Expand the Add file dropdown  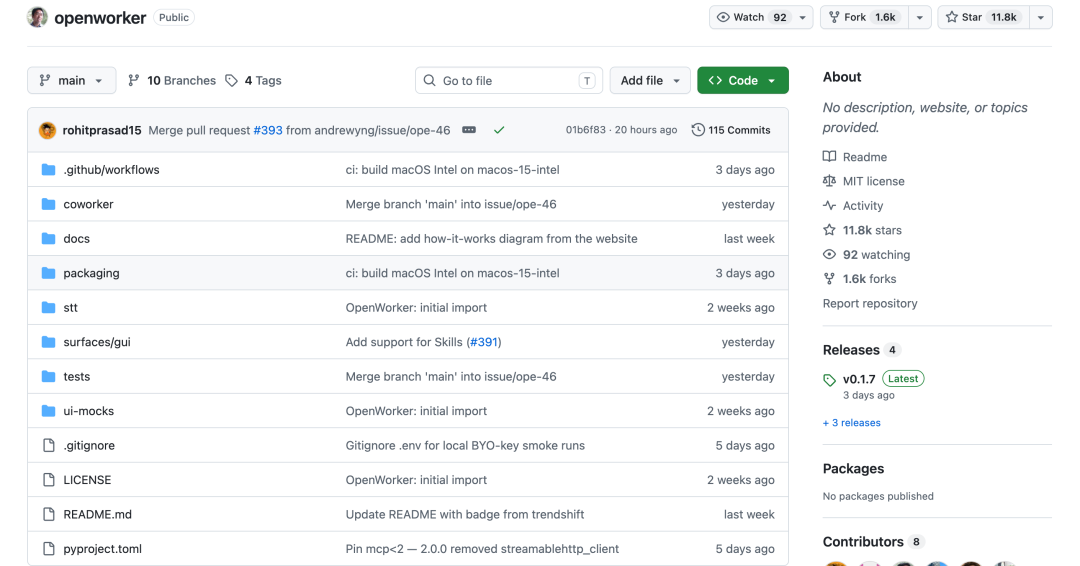click(650, 81)
